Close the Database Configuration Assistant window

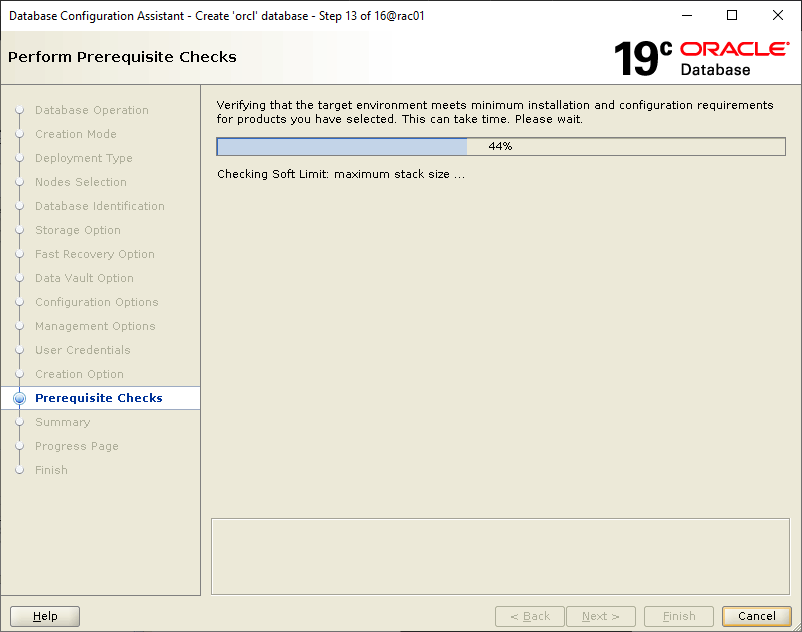pos(777,15)
